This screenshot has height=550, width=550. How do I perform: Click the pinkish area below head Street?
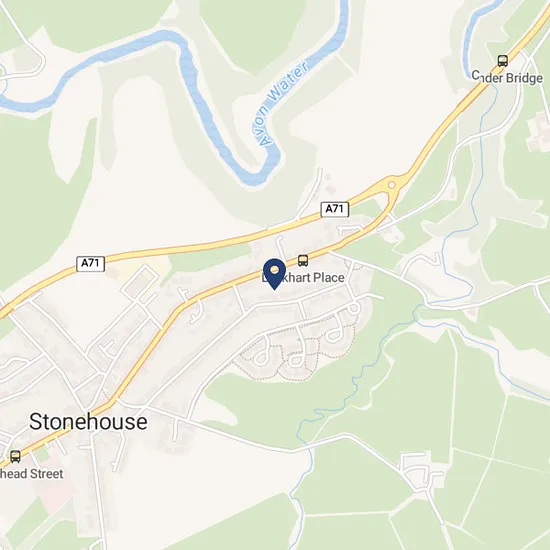[x=53, y=496]
